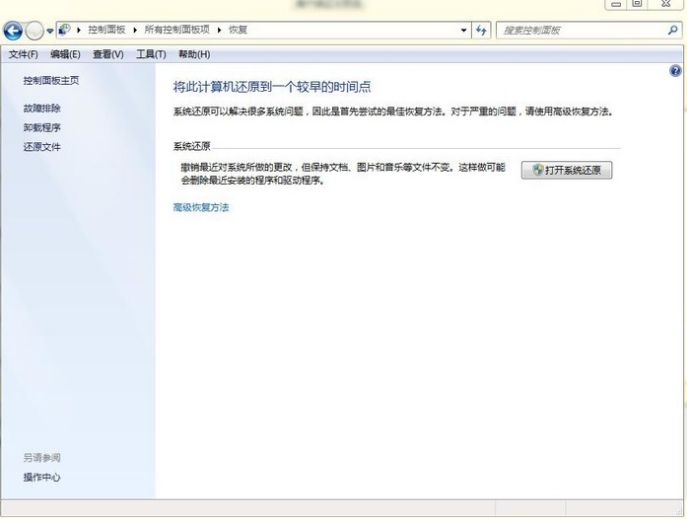This screenshot has width=687, height=519.
Task: Click the search magnifier icon
Action: 672,31
